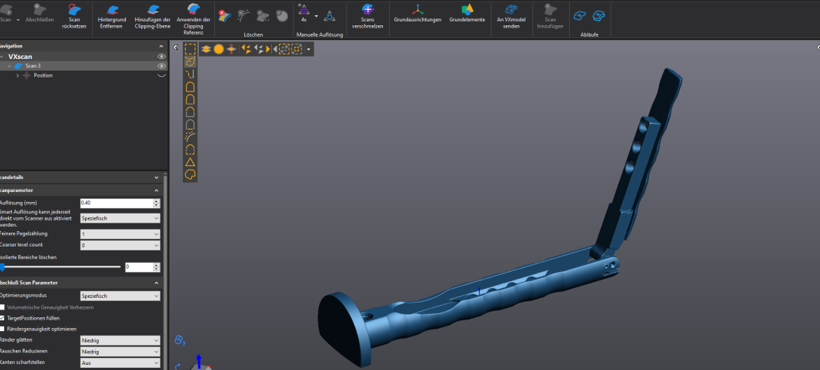Uncheck TargetPositionen füllen
This screenshot has height=370, width=820.
3,318
